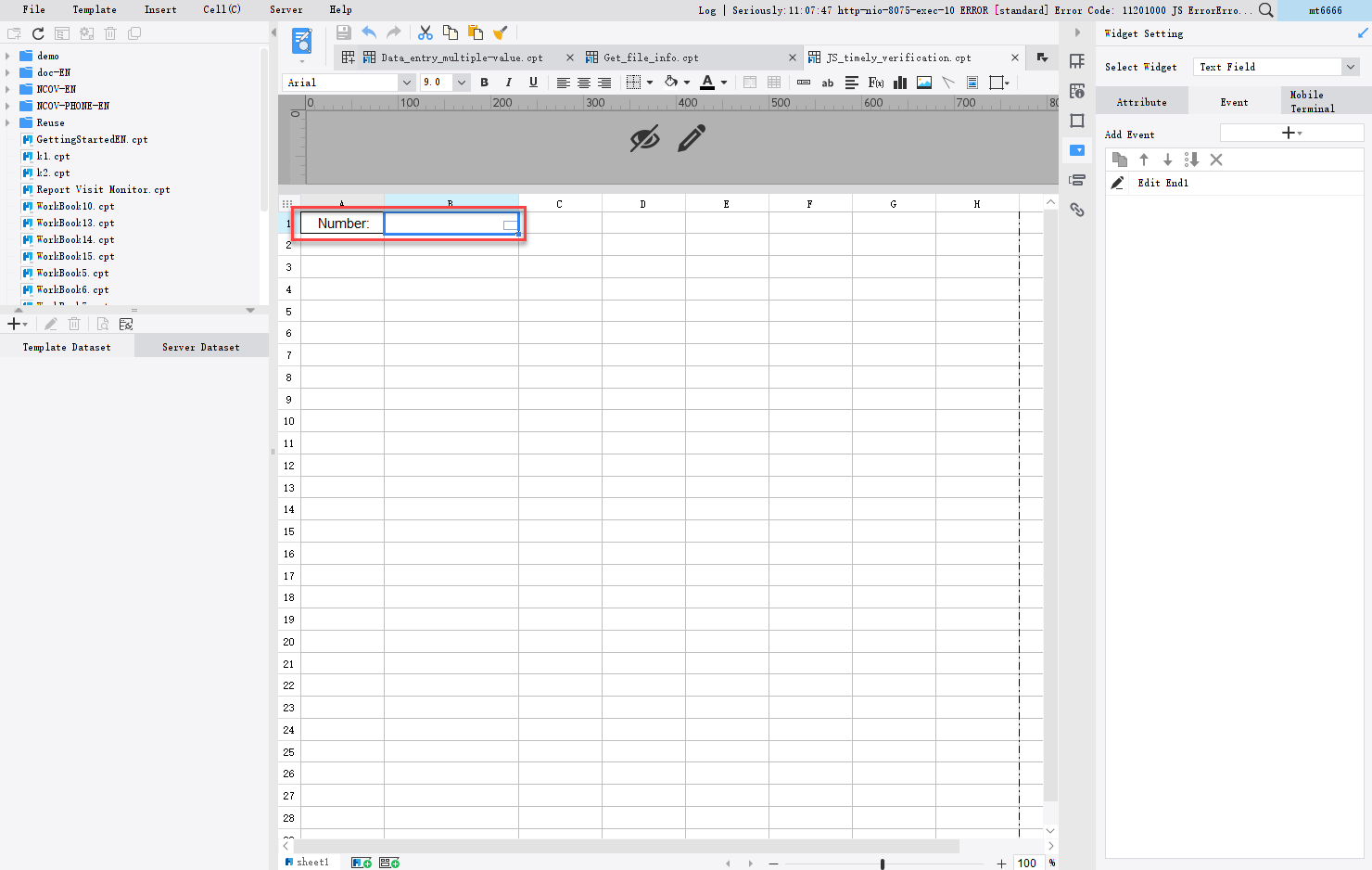
Task: Switch to the Server Dataset panel
Action: pos(200,346)
